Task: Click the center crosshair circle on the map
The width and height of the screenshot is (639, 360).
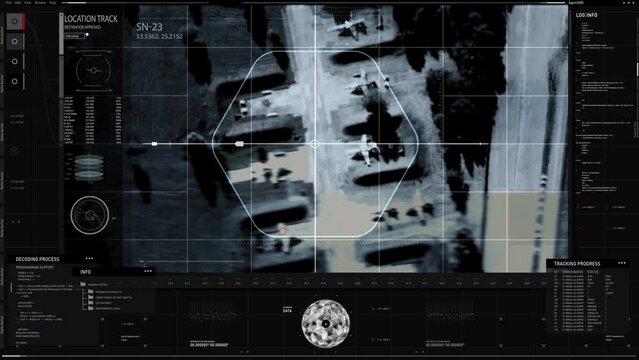Action: 315,144
